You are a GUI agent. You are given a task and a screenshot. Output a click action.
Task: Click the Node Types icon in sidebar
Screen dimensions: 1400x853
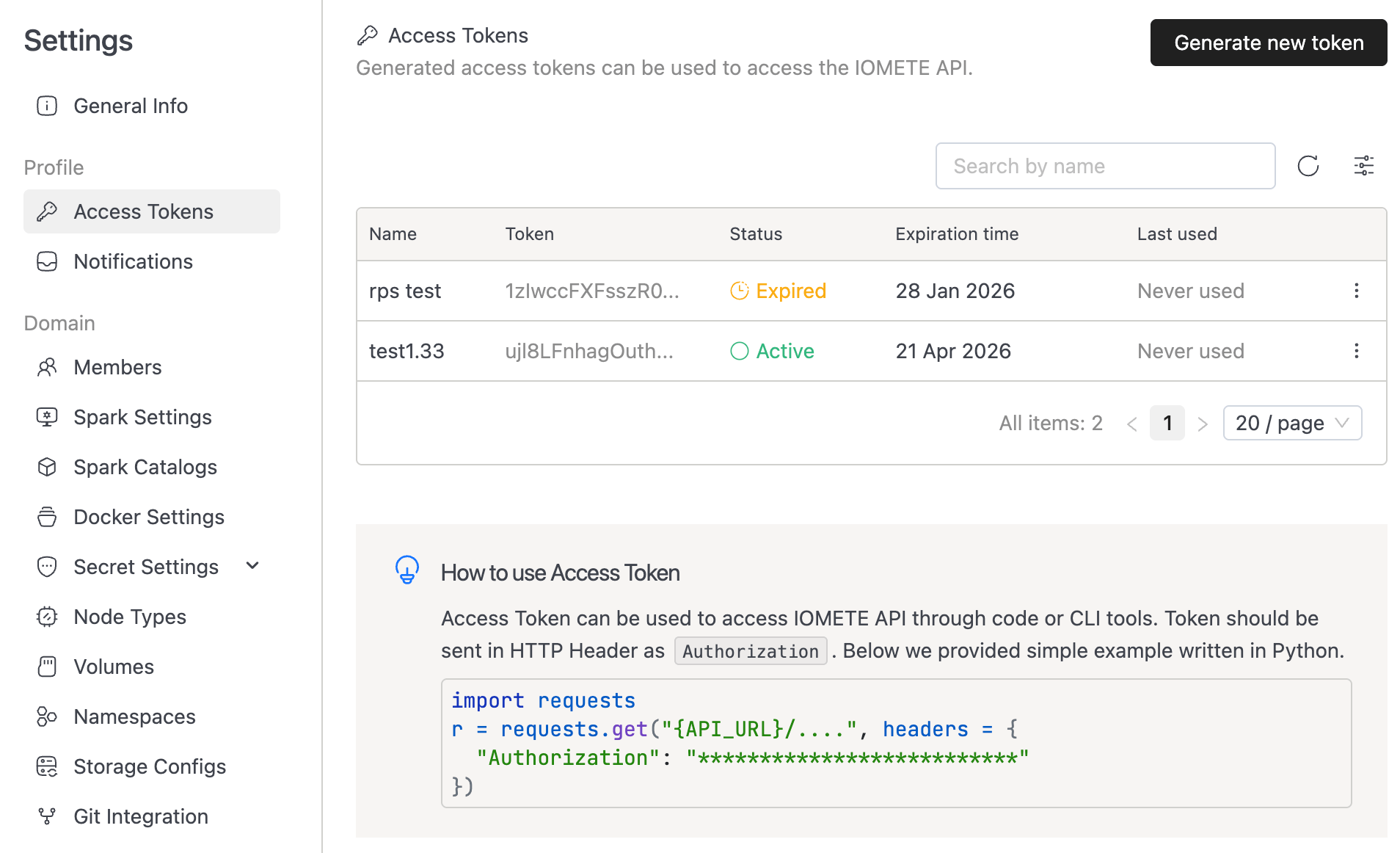click(x=47, y=617)
